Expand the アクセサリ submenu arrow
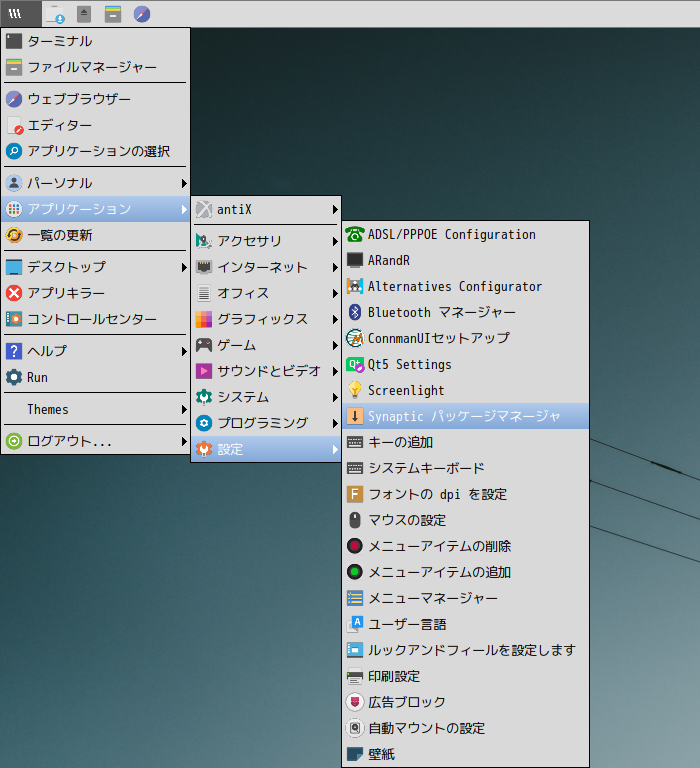 click(335, 241)
